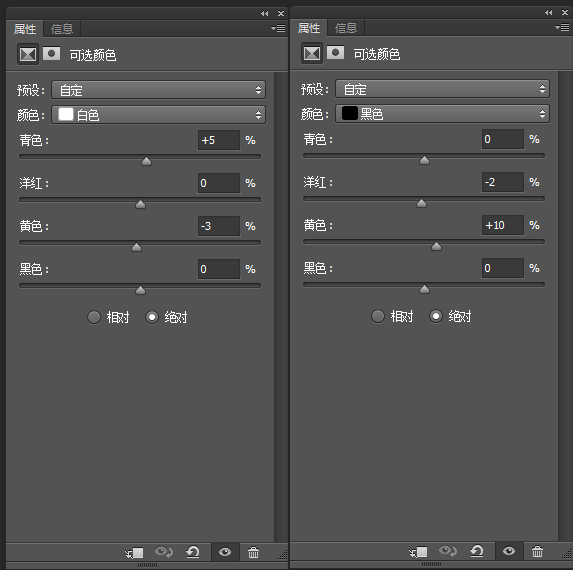The image size is (573, 570).
Task: Select 绝对 radio button in the right panel
Action: [x=436, y=316]
